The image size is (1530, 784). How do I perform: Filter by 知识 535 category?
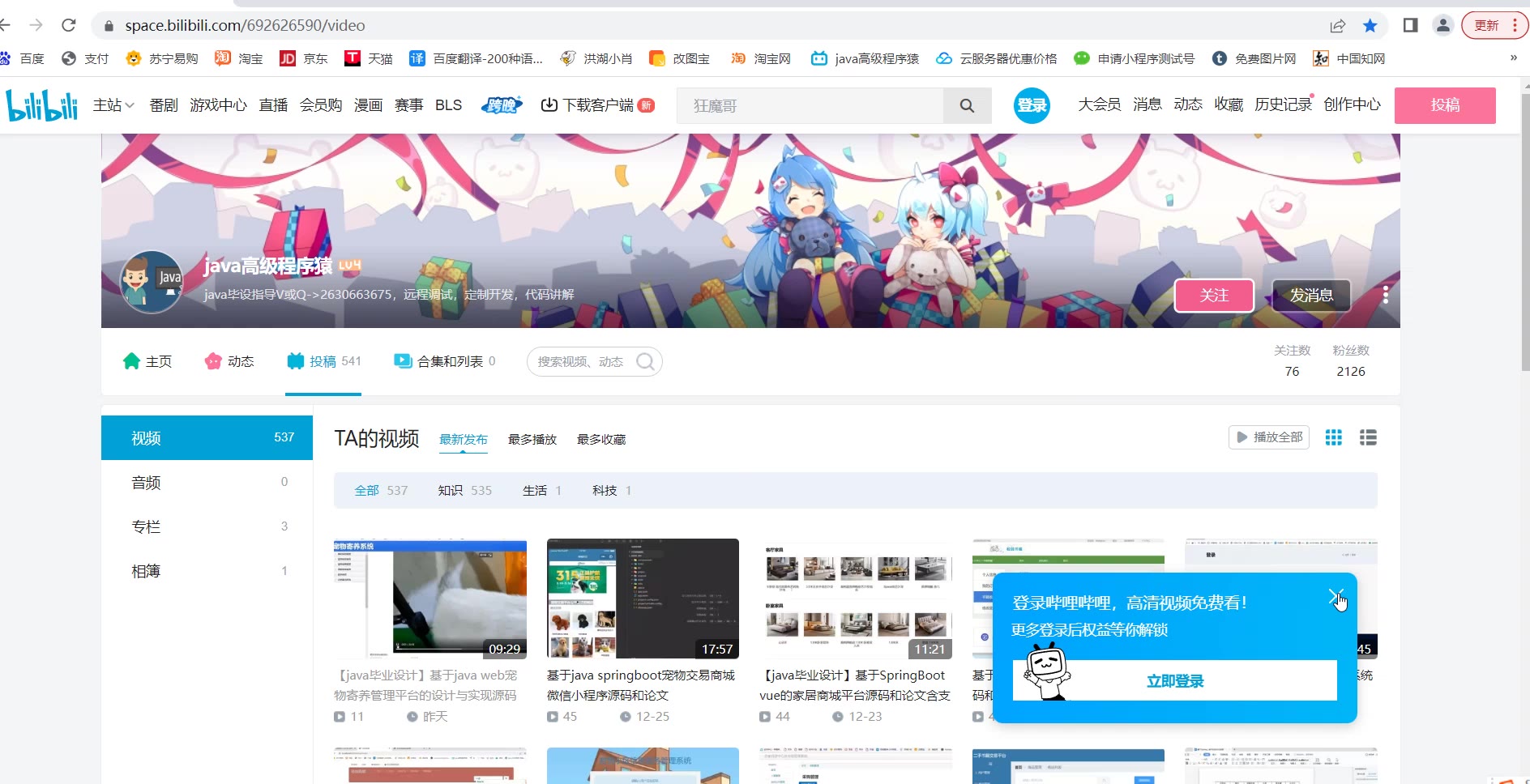pos(465,491)
